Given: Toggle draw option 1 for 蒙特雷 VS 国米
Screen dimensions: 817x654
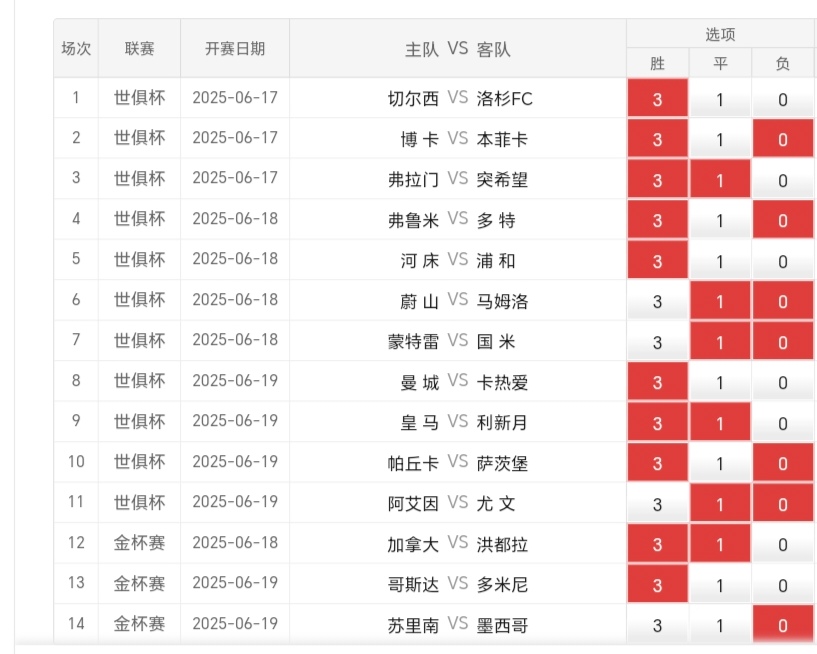Looking at the screenshot, I should click(x=720, y=341).
